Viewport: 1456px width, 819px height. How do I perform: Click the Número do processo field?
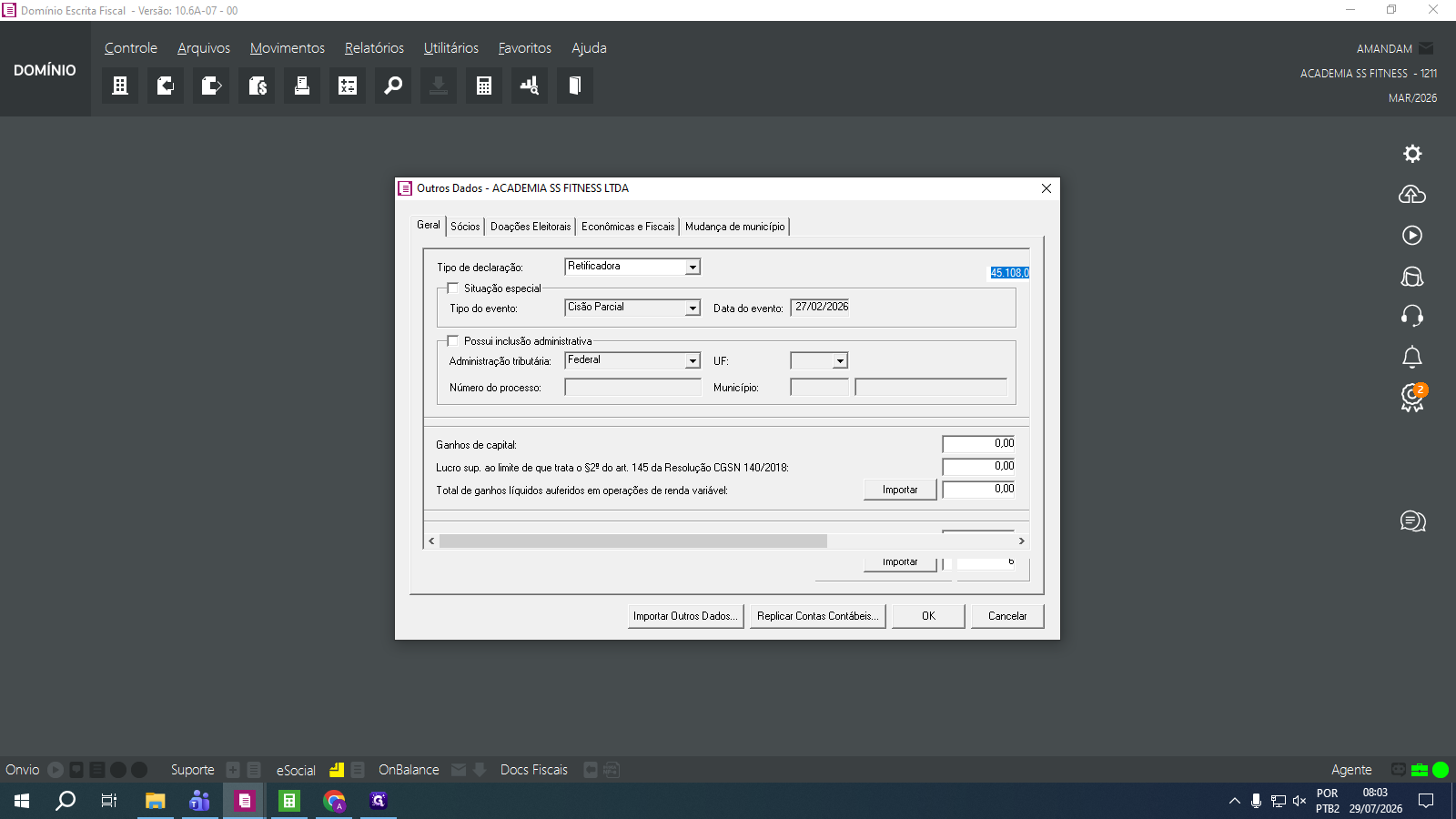pyautogui.click(x=632, y=388)
